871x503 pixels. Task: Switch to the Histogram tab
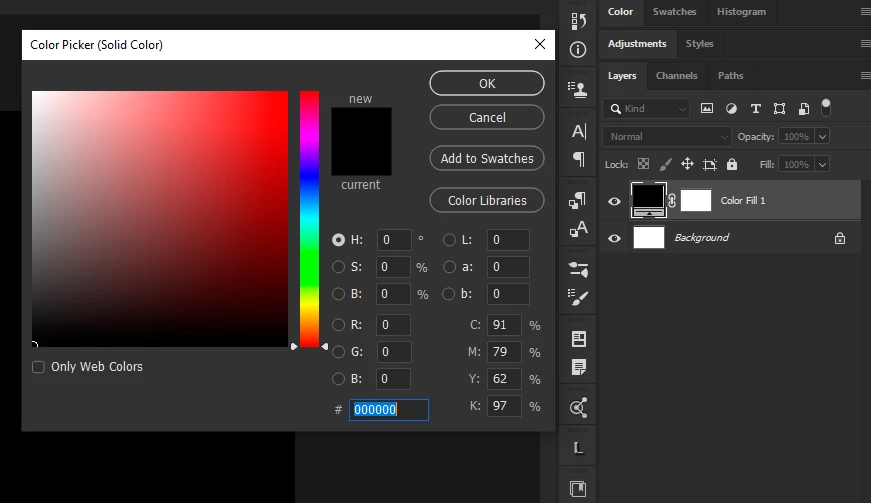pos(741,12)
